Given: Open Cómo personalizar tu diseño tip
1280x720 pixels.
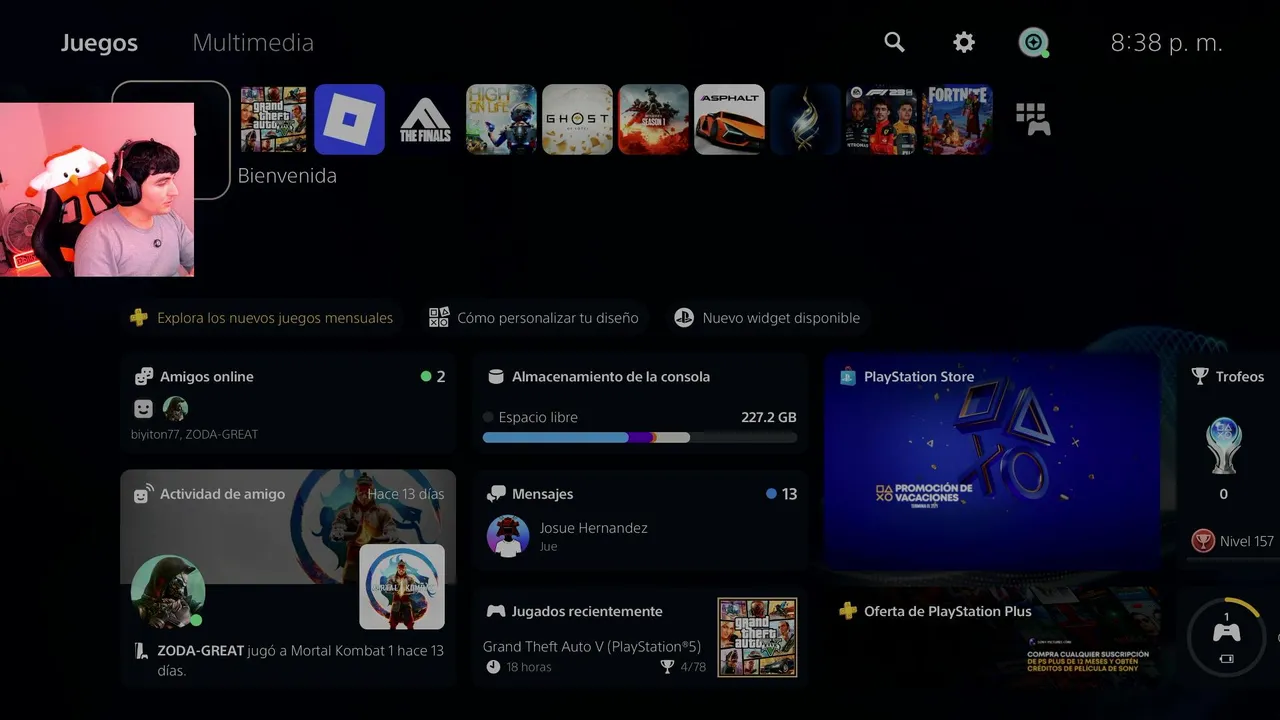Looking at the screenshot, I should tap(533, 318).
